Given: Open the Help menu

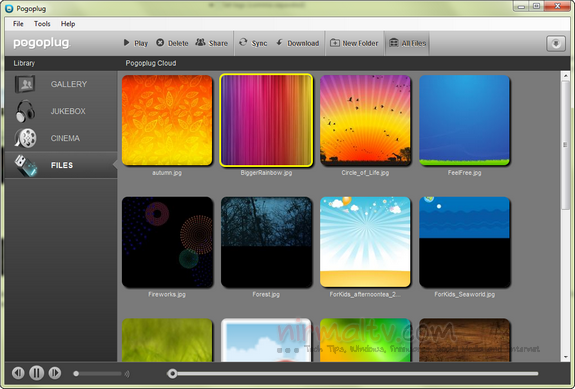Looking at the screenshot, I should 68,24.
